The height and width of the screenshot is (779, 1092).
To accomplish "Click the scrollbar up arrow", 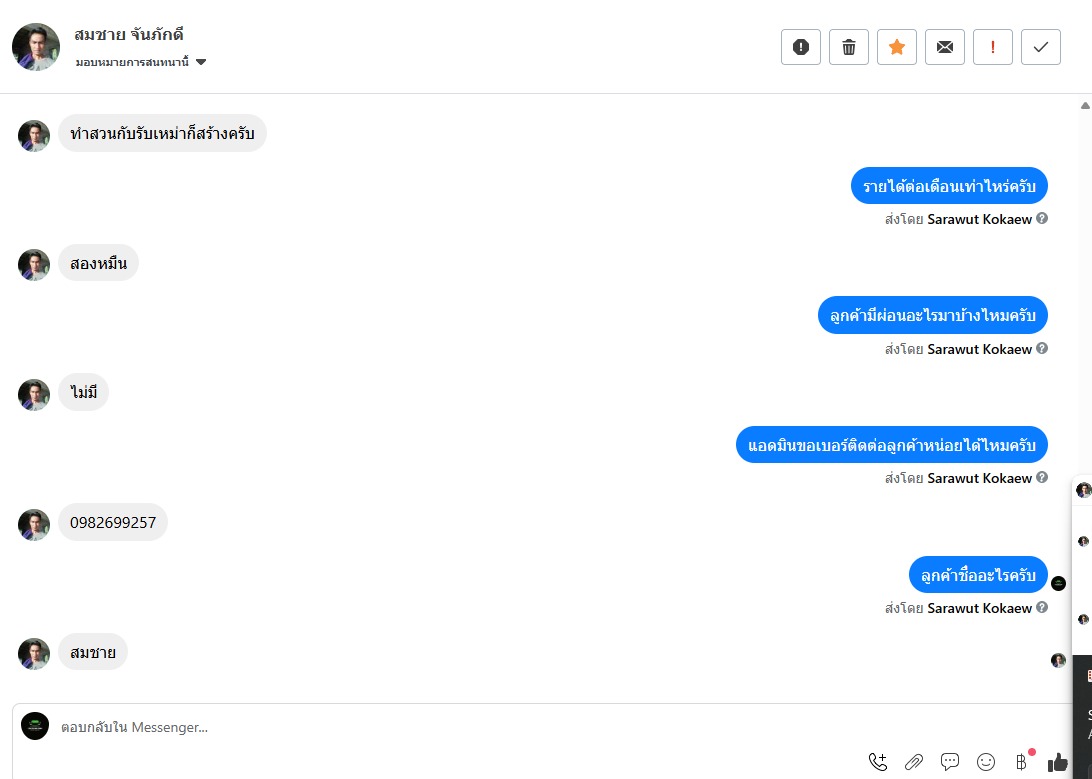I will pos(1085,106).
